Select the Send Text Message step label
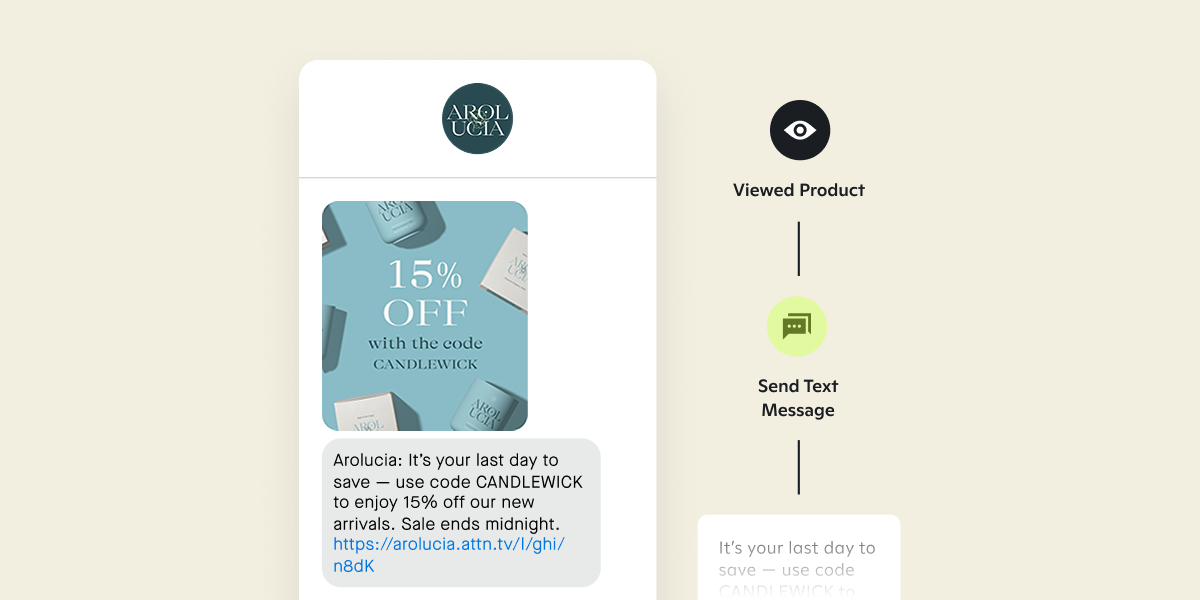This screenshot has height=600, width=1200. [798, 398]
